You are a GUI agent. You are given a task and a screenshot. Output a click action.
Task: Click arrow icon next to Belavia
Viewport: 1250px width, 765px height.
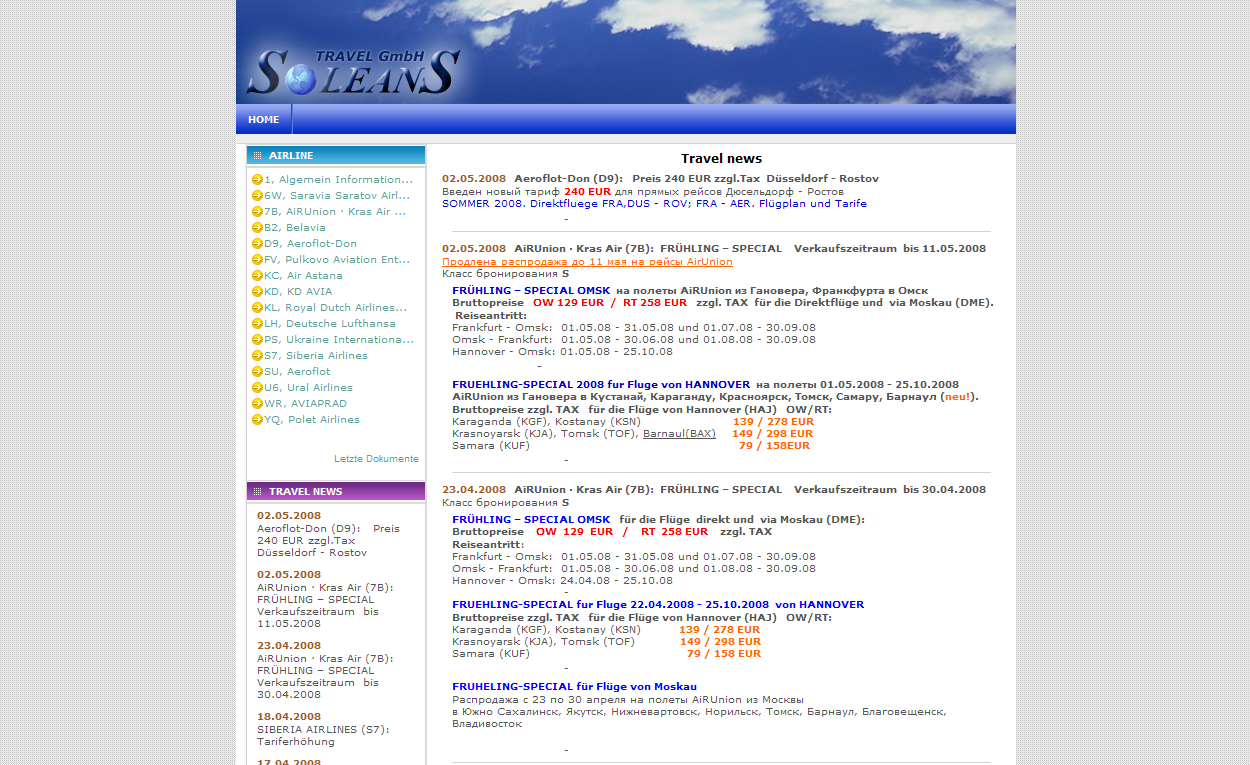(x=257, y=228)
